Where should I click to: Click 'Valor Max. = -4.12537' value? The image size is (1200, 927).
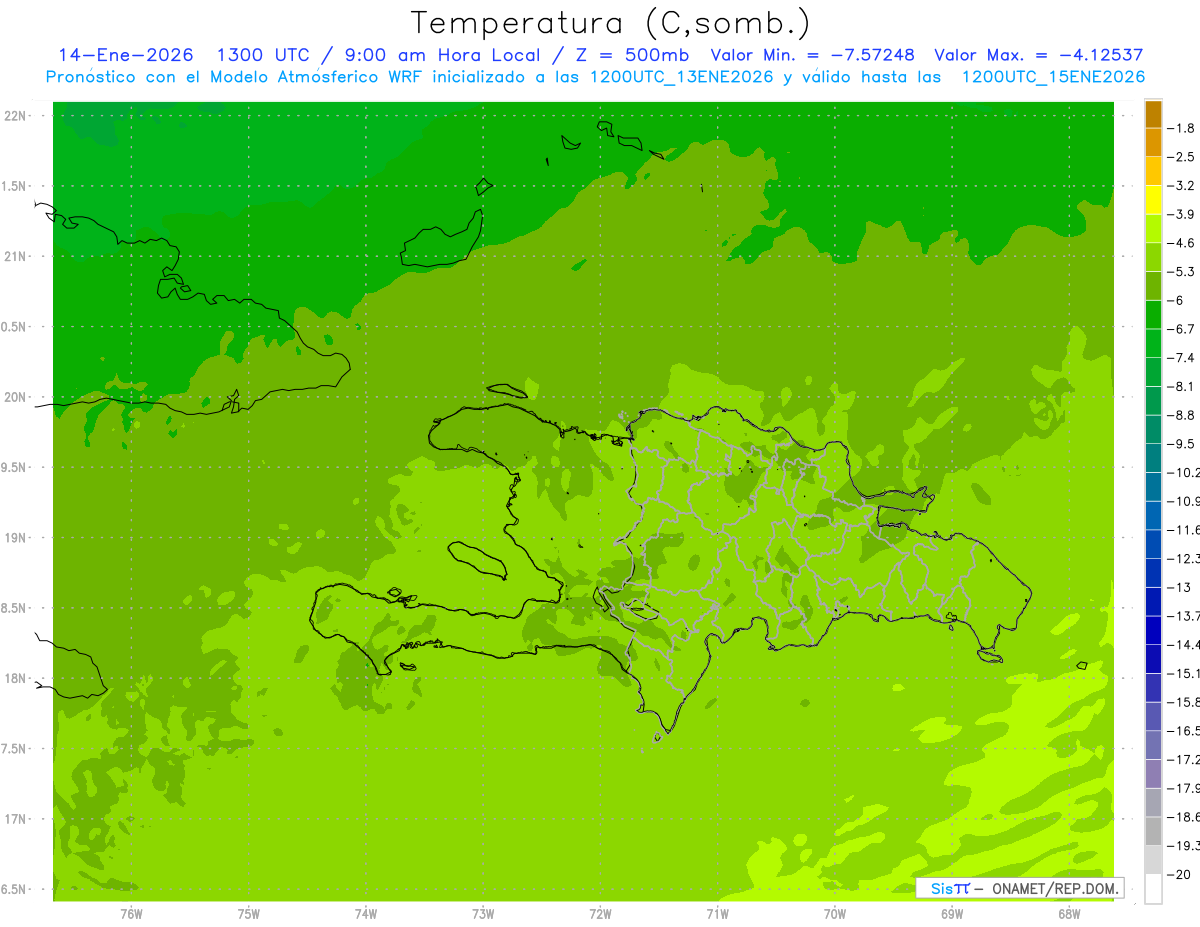click(1039, 55)
